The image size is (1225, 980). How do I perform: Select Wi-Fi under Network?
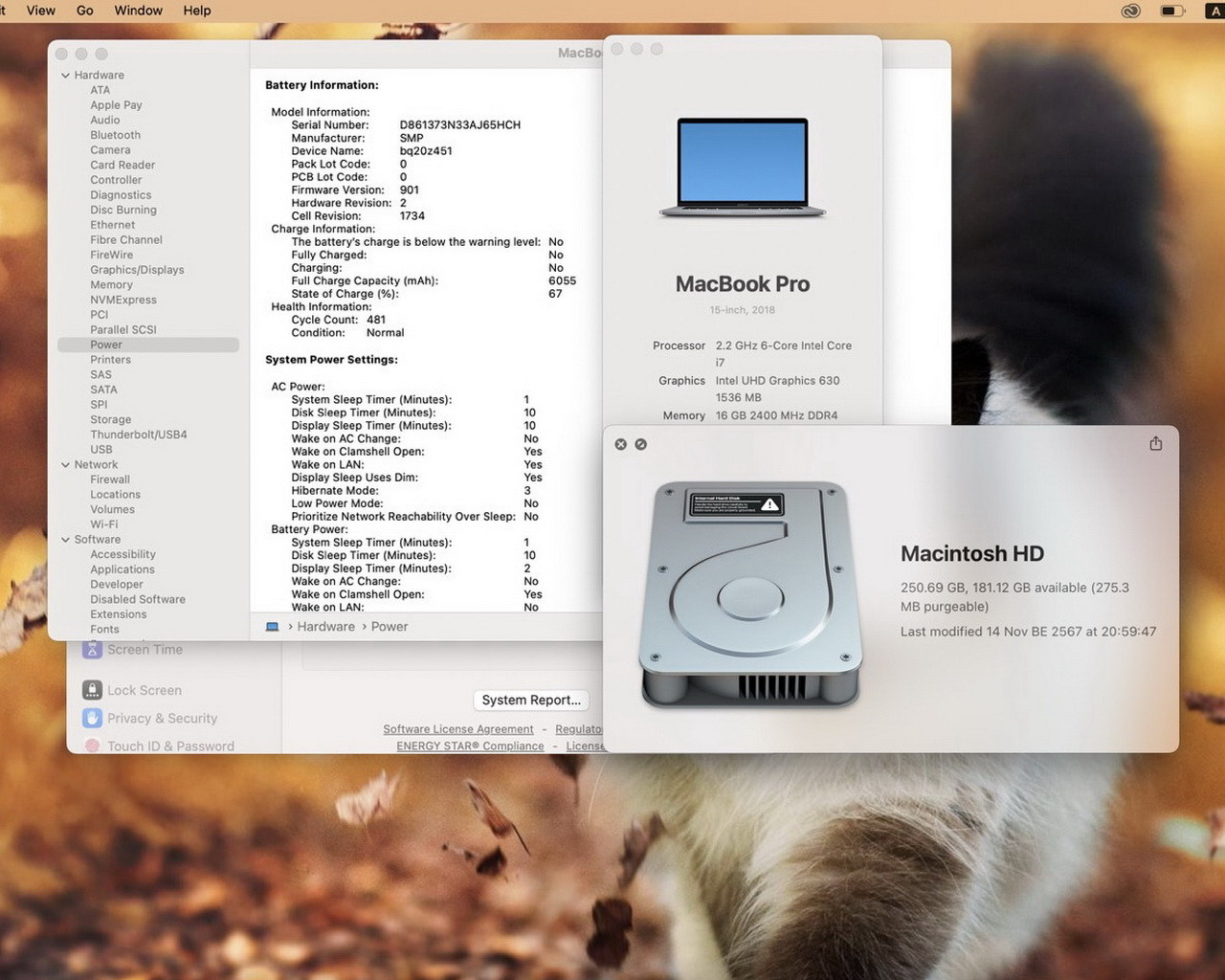[104, 524]
